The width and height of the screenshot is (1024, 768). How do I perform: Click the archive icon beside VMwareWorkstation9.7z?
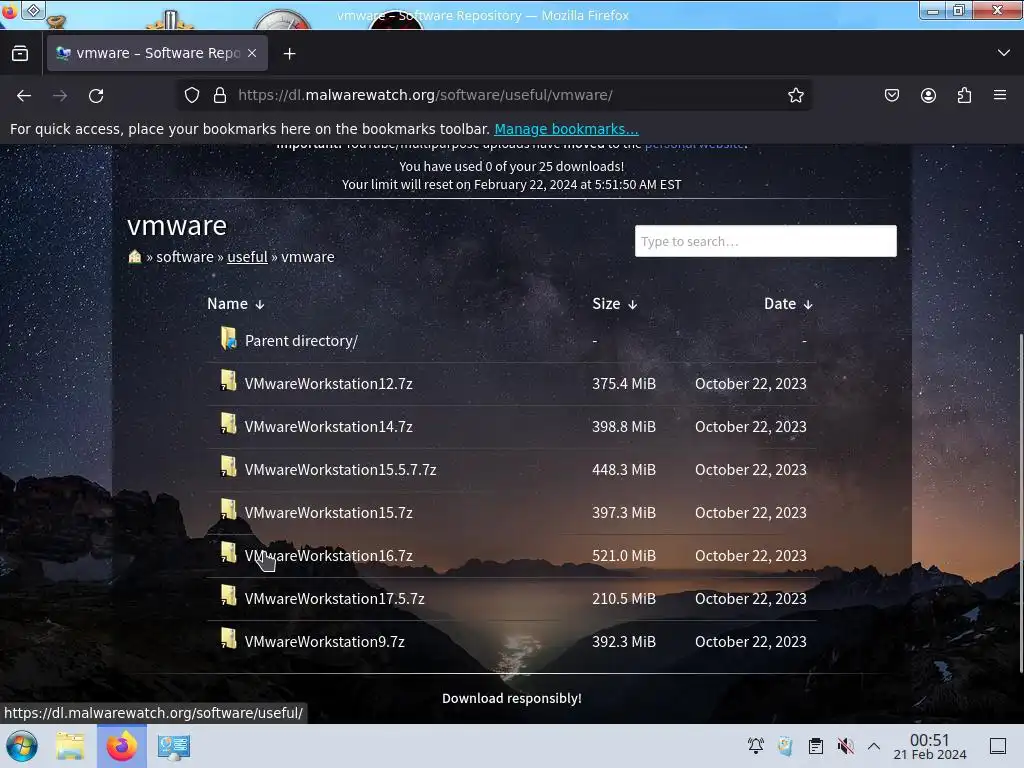229,639
